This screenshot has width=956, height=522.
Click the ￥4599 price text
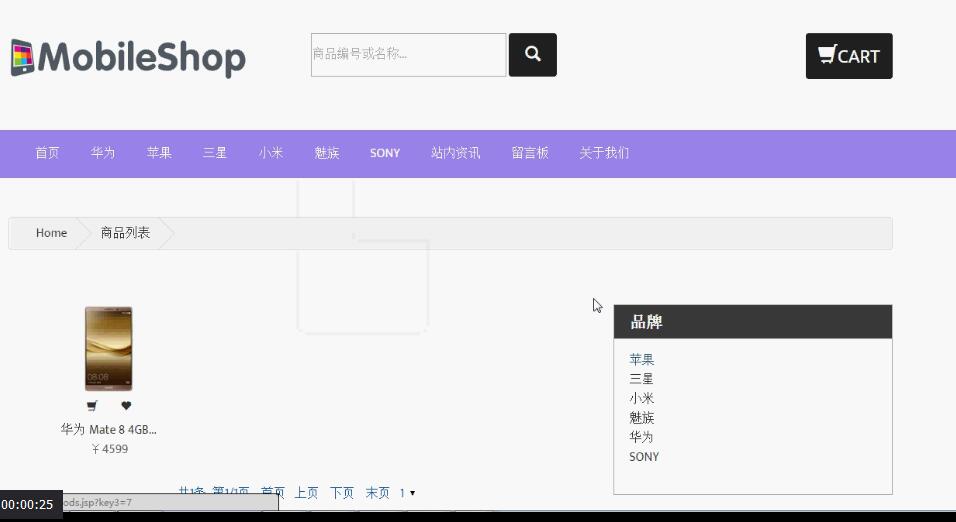point(110,449)
